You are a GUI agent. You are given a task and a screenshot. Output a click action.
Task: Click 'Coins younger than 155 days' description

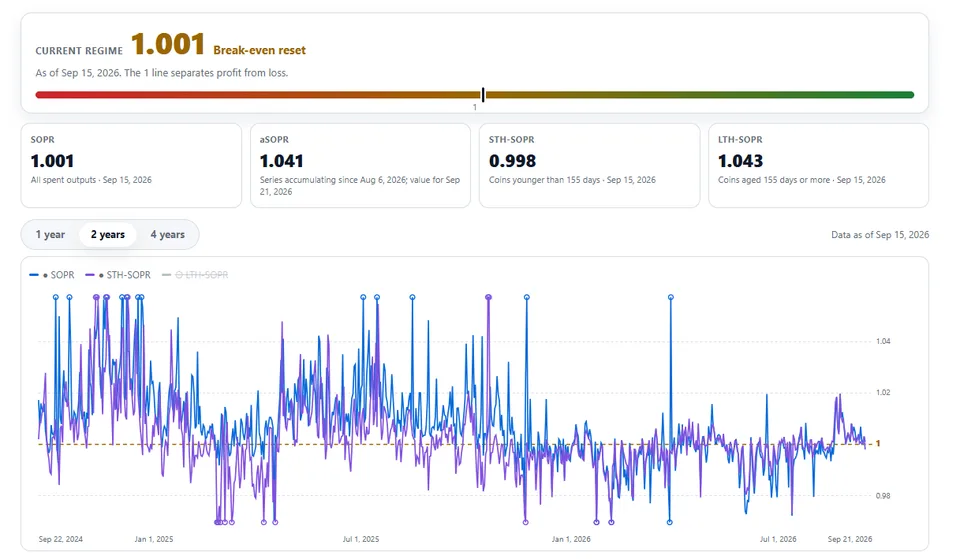[544, 180]
